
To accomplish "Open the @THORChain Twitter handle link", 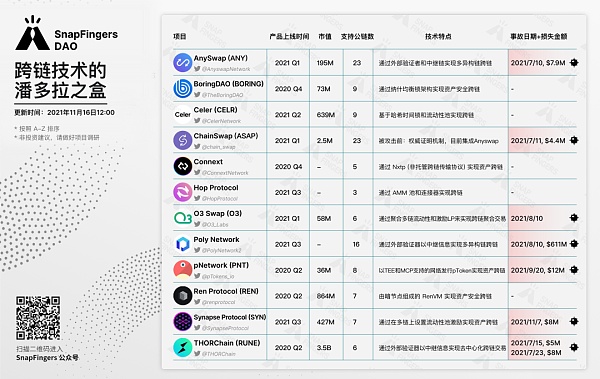I will 215,354.
